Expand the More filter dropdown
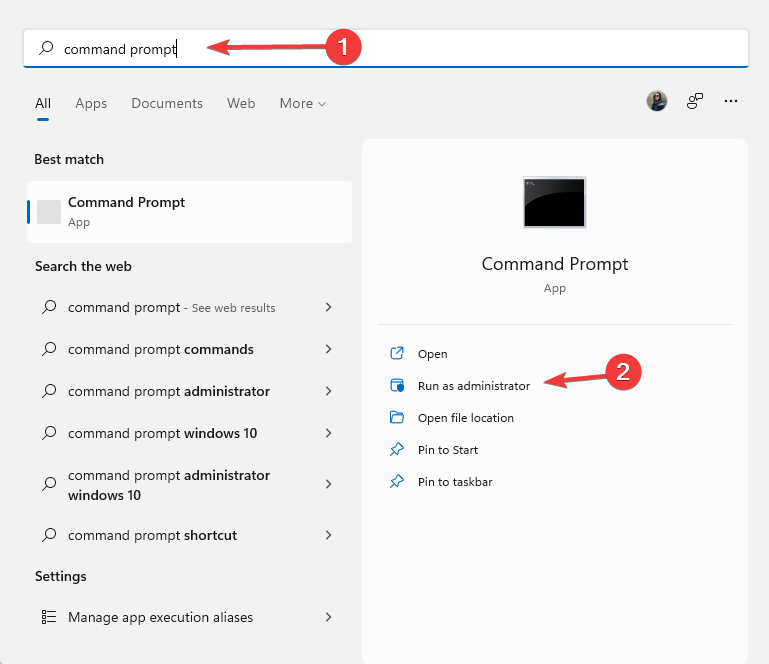The height and width of the screenshot is (664, 769). coord(303,103)
